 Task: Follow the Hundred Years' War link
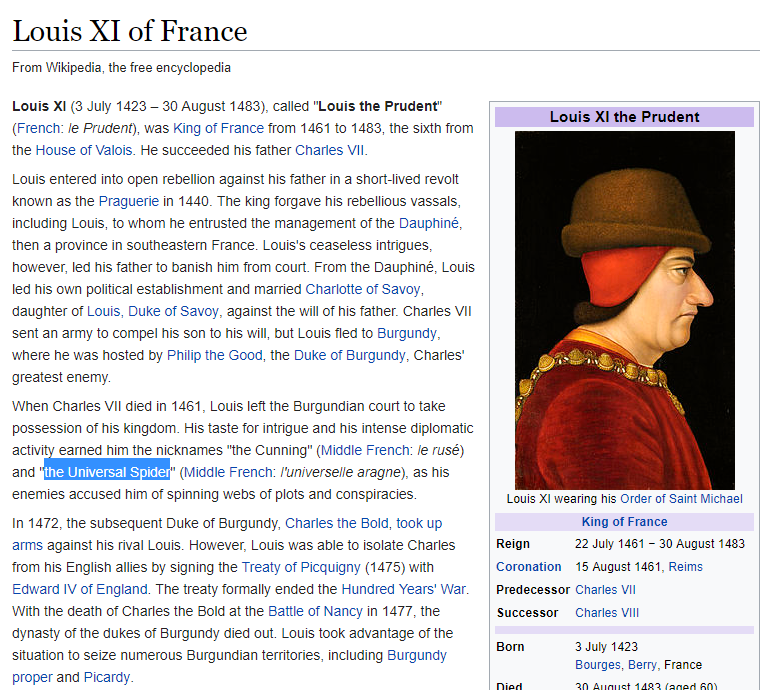pyautogui.click(x=403, y=590)
